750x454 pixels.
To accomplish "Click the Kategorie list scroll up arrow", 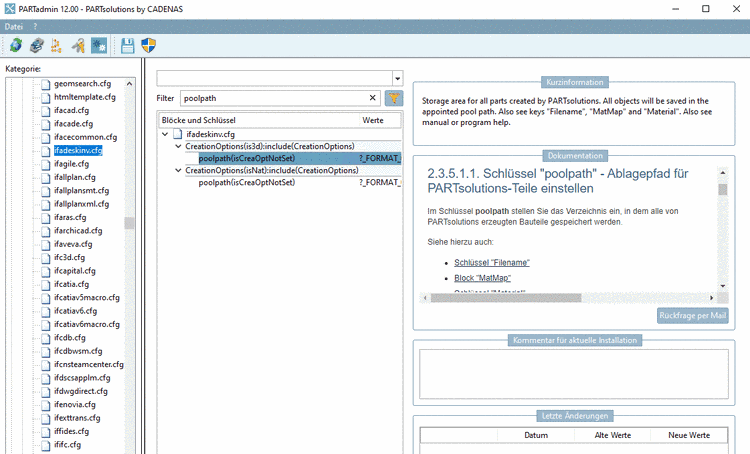I will [129, 84].
